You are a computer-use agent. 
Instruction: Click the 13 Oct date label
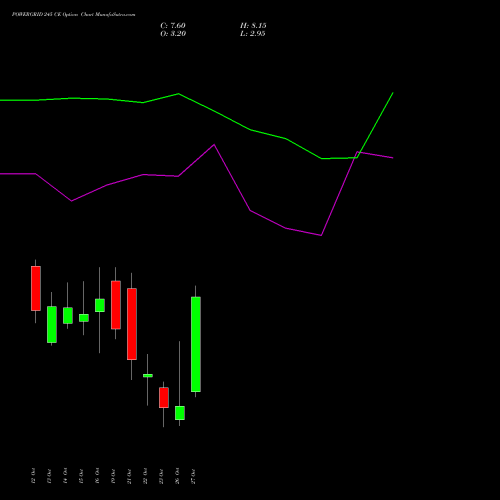pyautogui.click(x=49, y=476)
